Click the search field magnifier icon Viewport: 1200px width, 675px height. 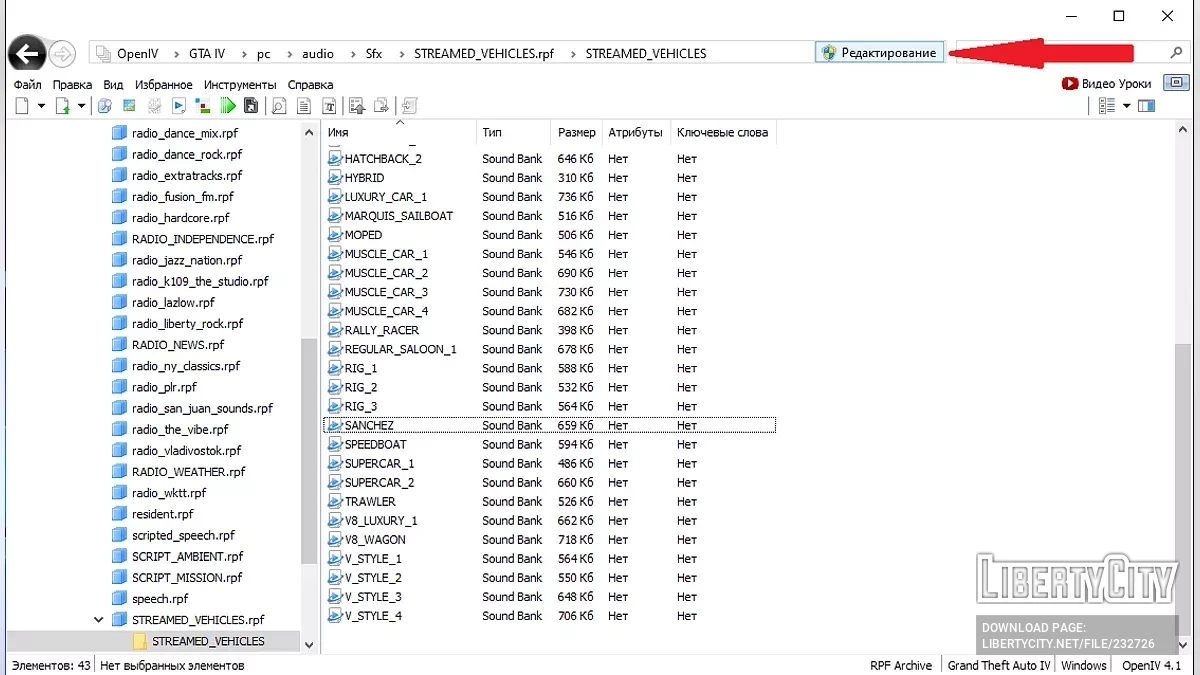1176,53
